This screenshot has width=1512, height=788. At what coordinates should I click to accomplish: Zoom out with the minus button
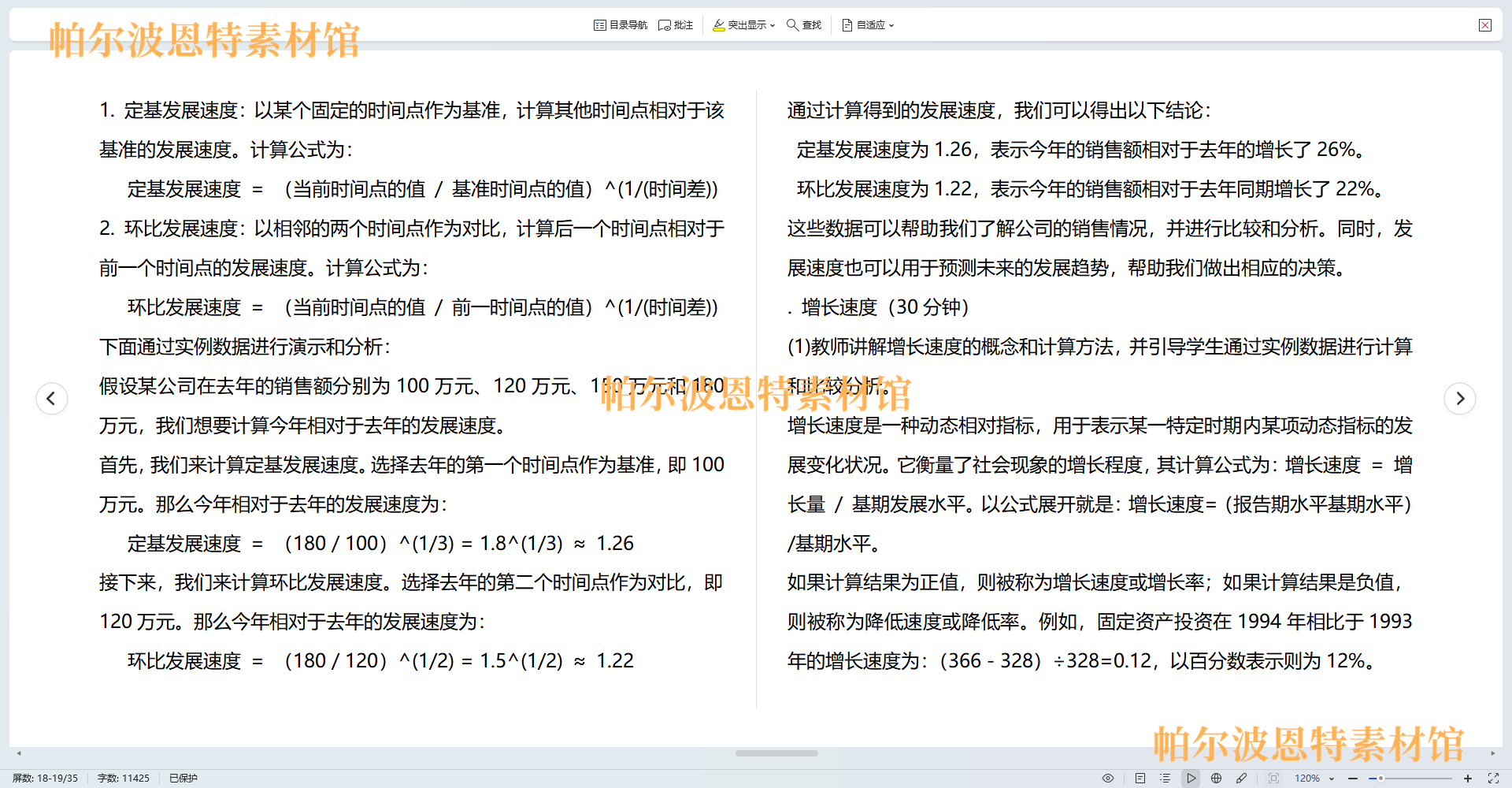click(1353, 778)
